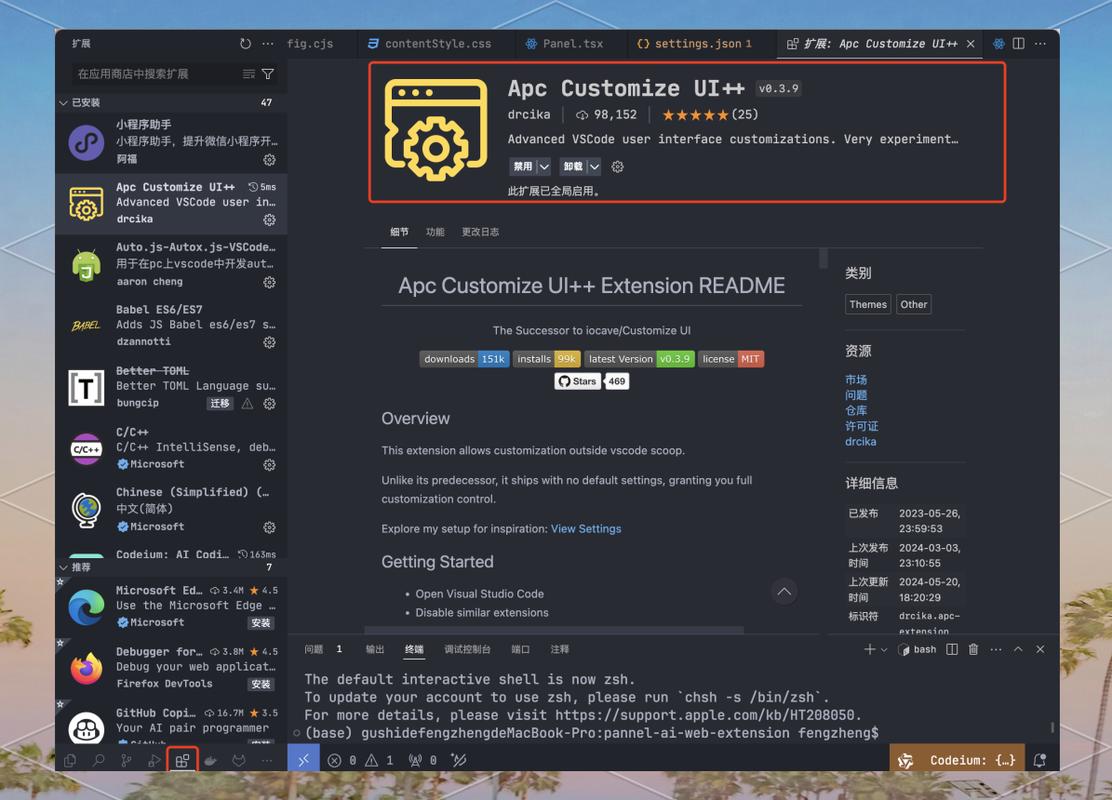This screenshot has width=1112, height=800.
Task: Open editor more actions ellipsis
Action: [1040, 43]
